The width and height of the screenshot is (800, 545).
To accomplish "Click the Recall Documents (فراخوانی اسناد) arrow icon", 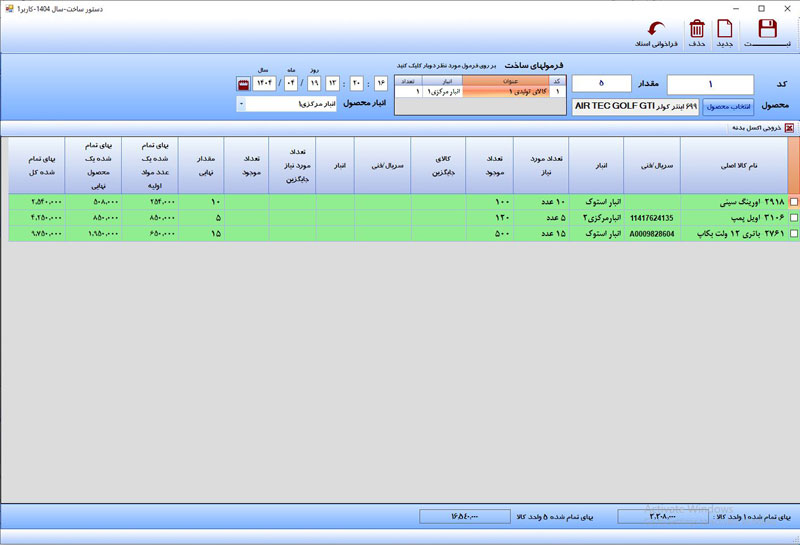I will [656, 29].
